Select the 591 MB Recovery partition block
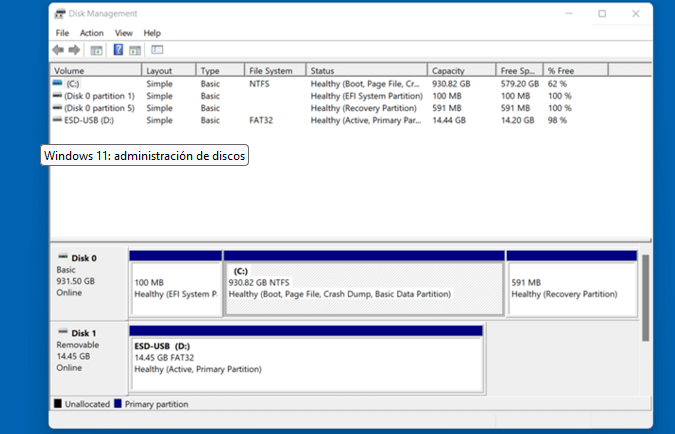This screenshot has width=675, height=434. 572,284
